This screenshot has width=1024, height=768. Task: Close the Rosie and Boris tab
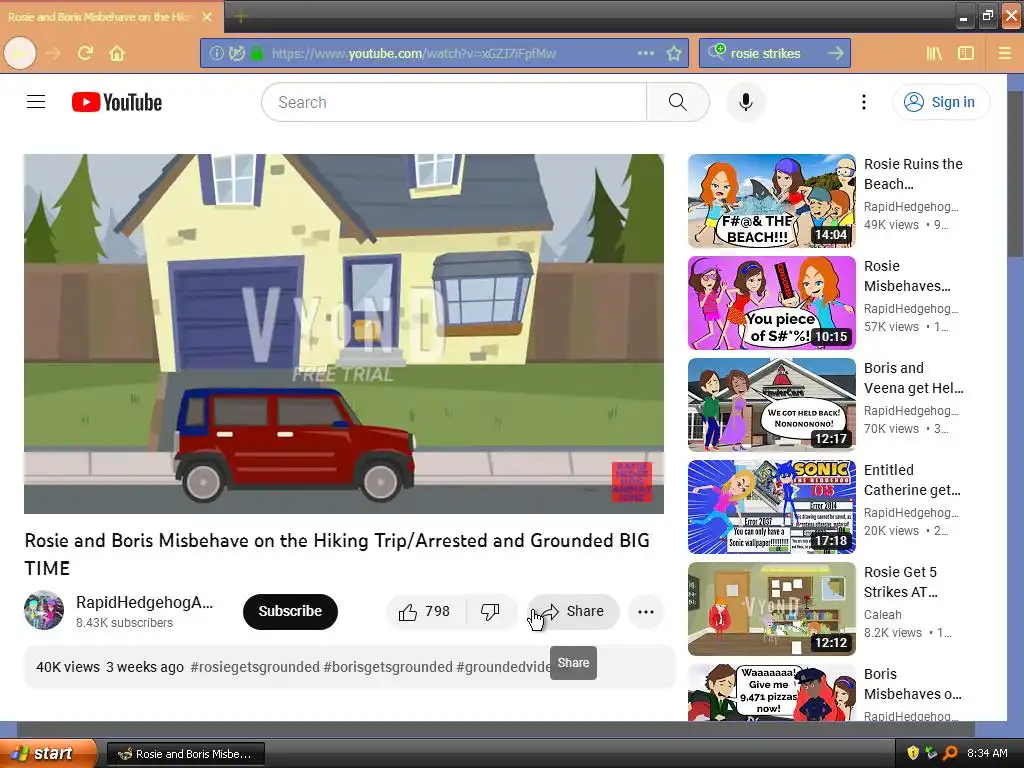click(207, 17)
